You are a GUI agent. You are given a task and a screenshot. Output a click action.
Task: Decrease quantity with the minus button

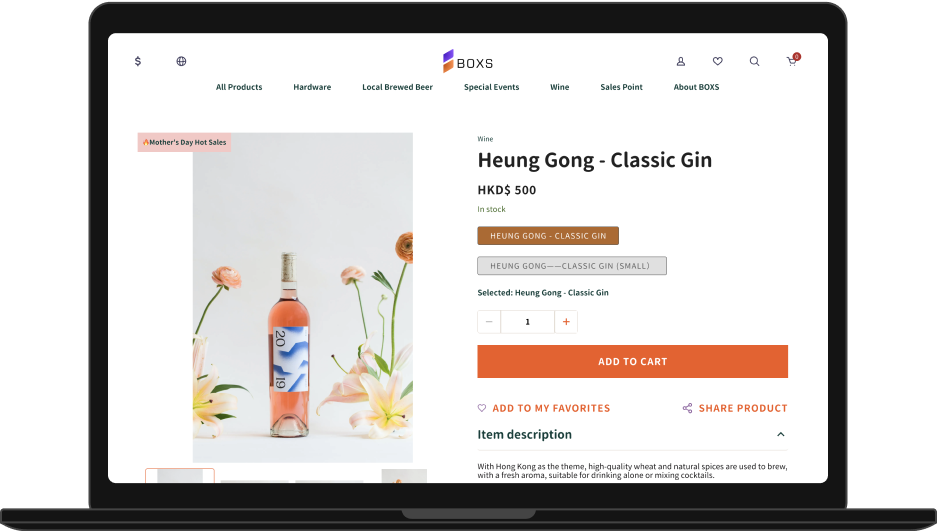[x=489, y=322]
